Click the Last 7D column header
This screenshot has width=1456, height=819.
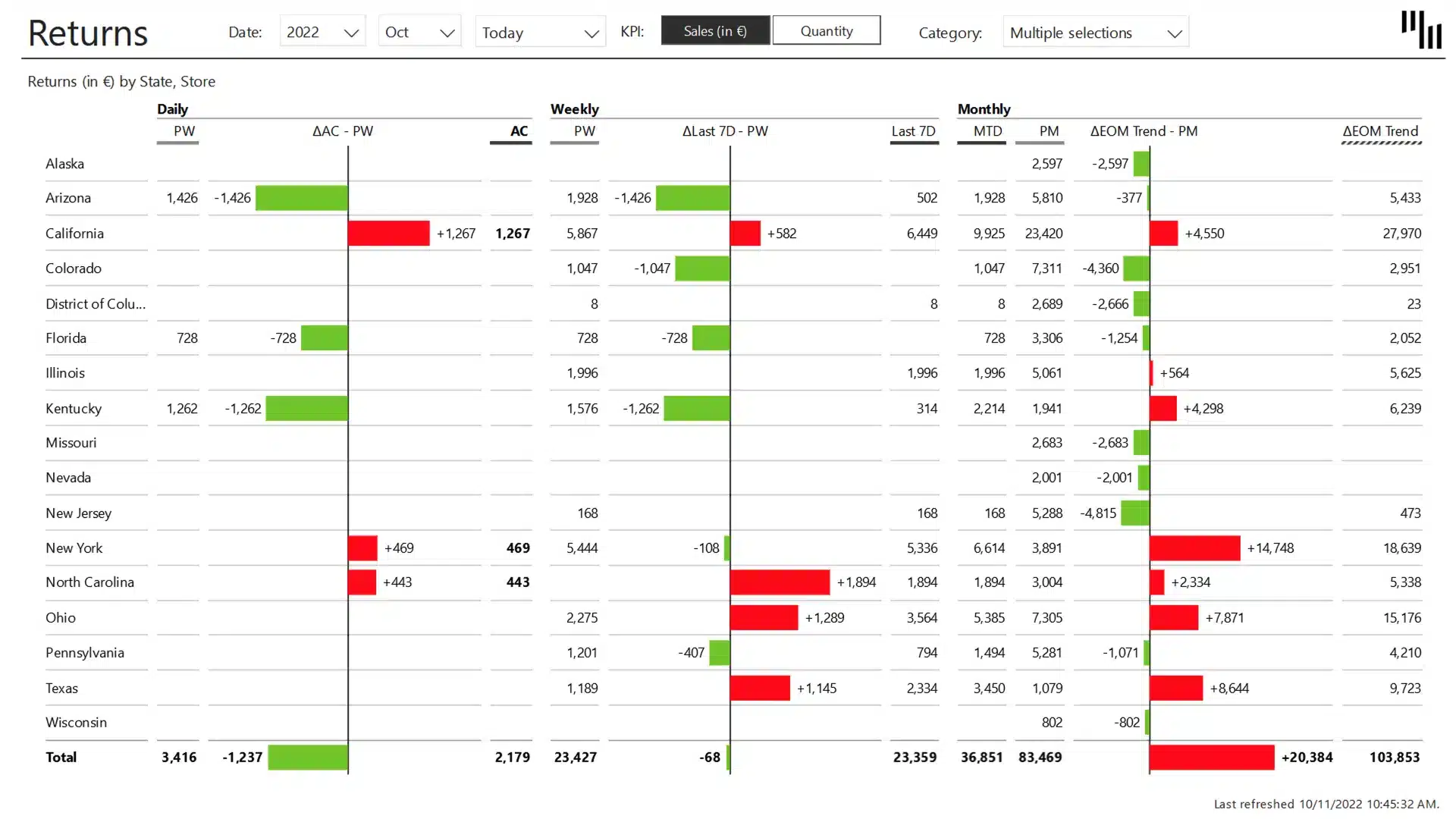pyautogui.click(x=915, y=130)
